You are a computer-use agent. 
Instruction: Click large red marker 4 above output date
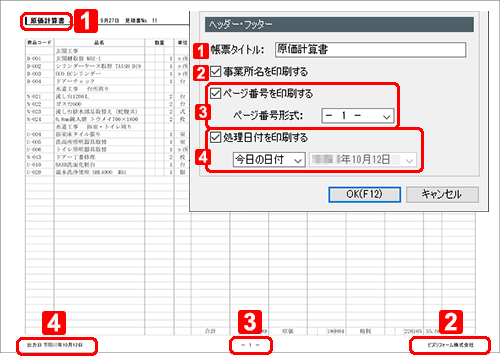click(x=54, y=323)
